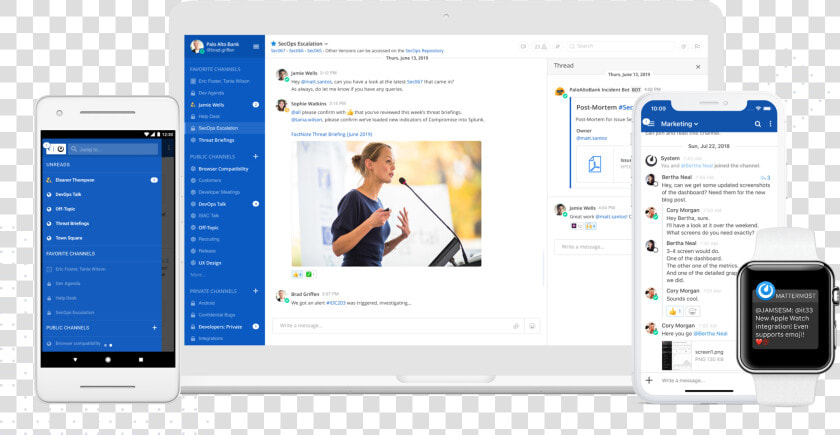Tap Android back navigation triangle

(x=75, y=359)
